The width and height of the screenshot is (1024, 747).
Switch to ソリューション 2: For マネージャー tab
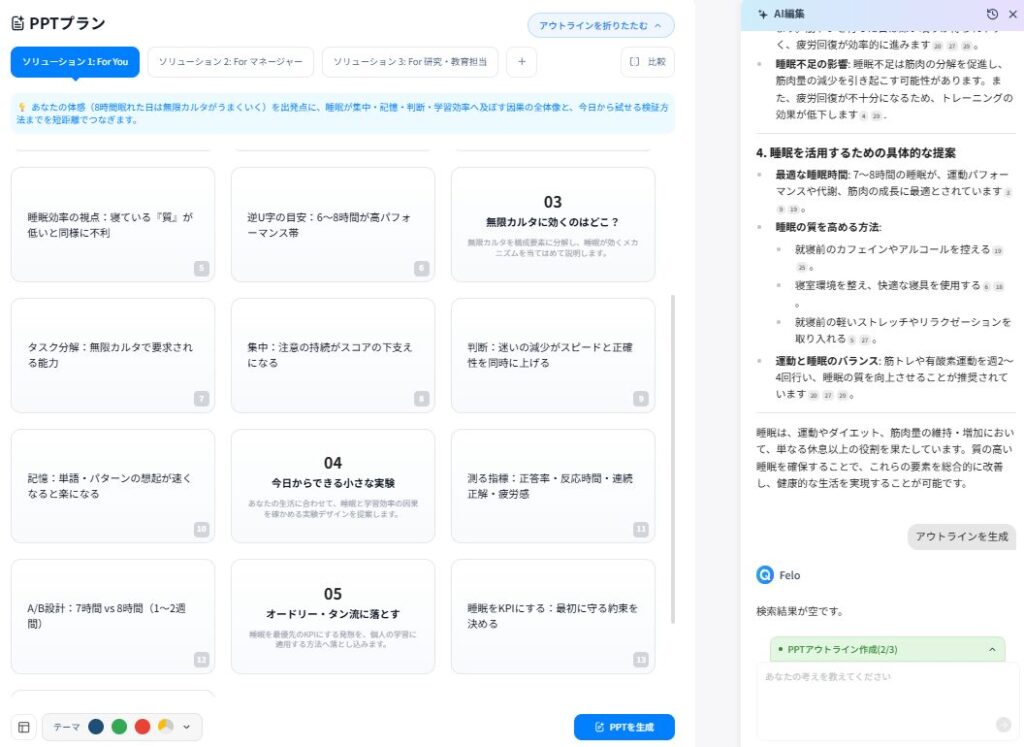pyautogui.click(x=231, y=62)
